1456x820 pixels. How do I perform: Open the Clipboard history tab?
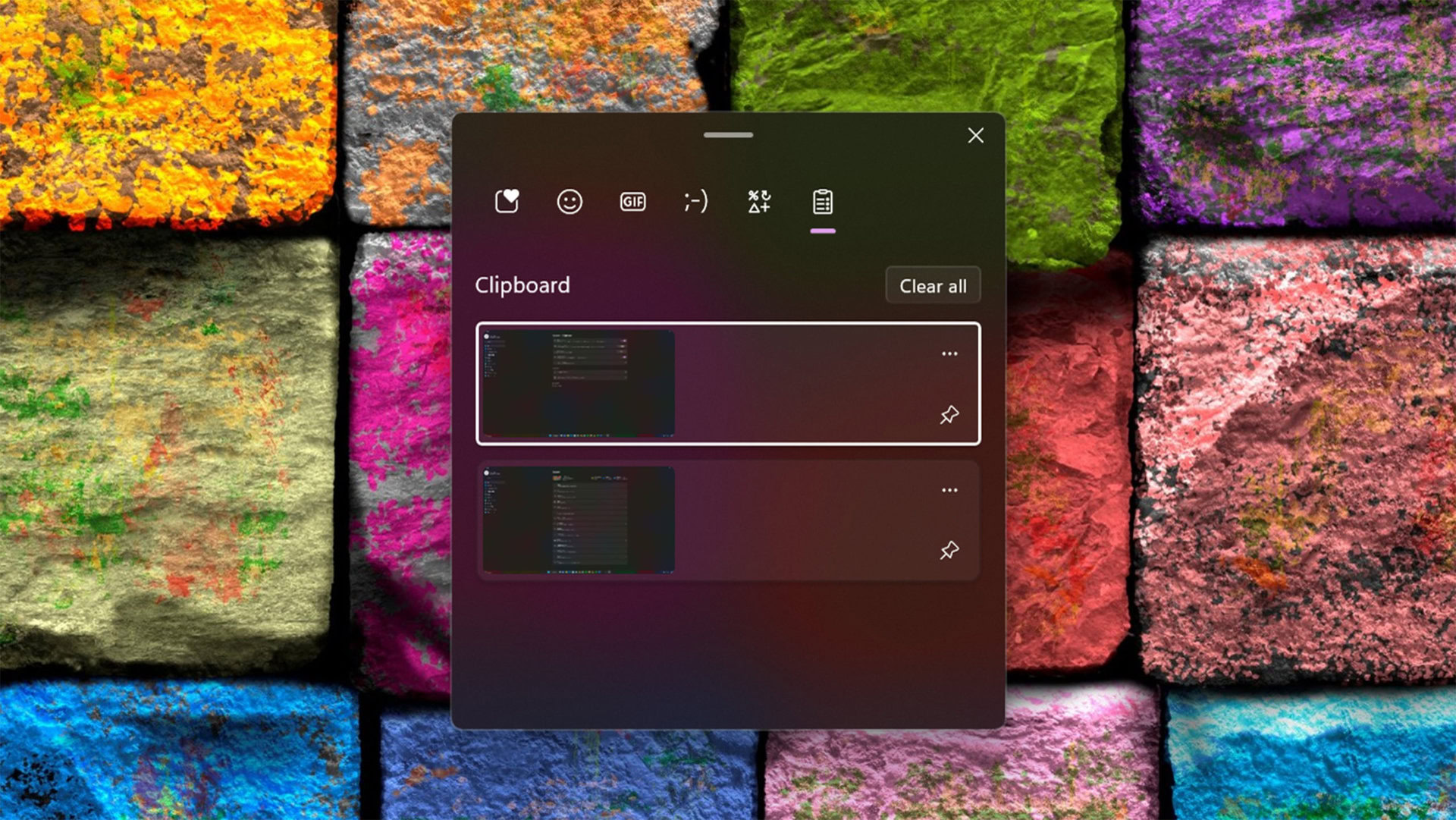click(x=821, y=201)
